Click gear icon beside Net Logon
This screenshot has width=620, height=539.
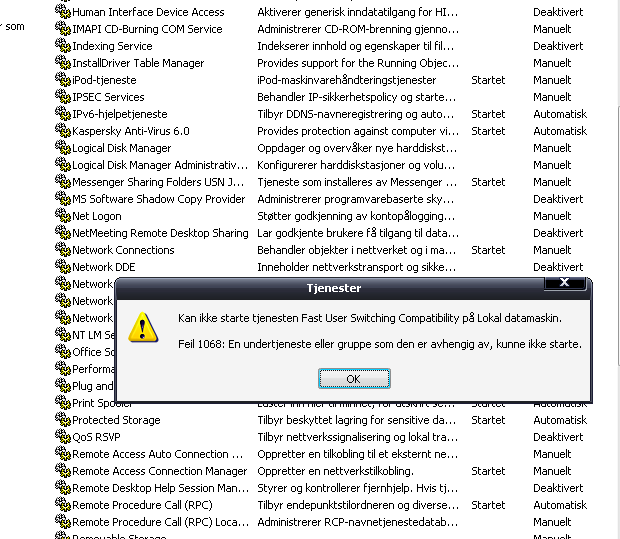[62, 216]
